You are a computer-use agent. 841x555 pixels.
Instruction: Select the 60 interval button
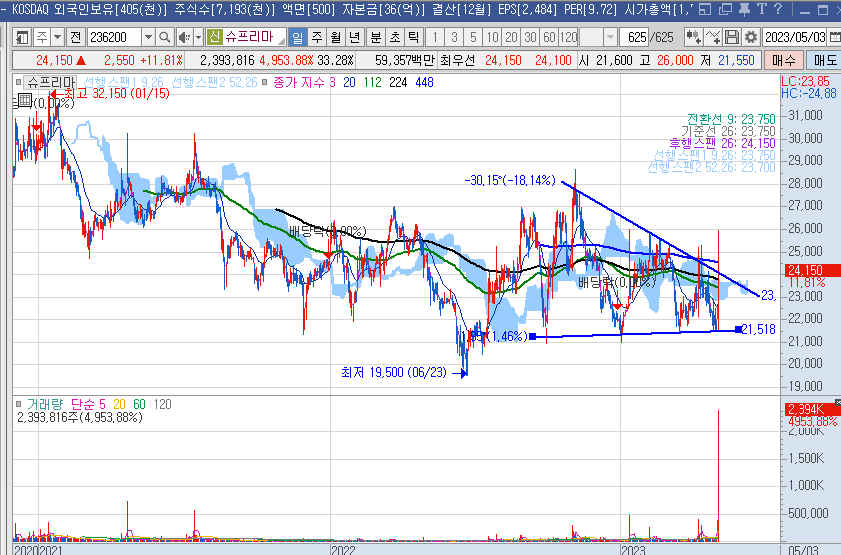(549, 38)
